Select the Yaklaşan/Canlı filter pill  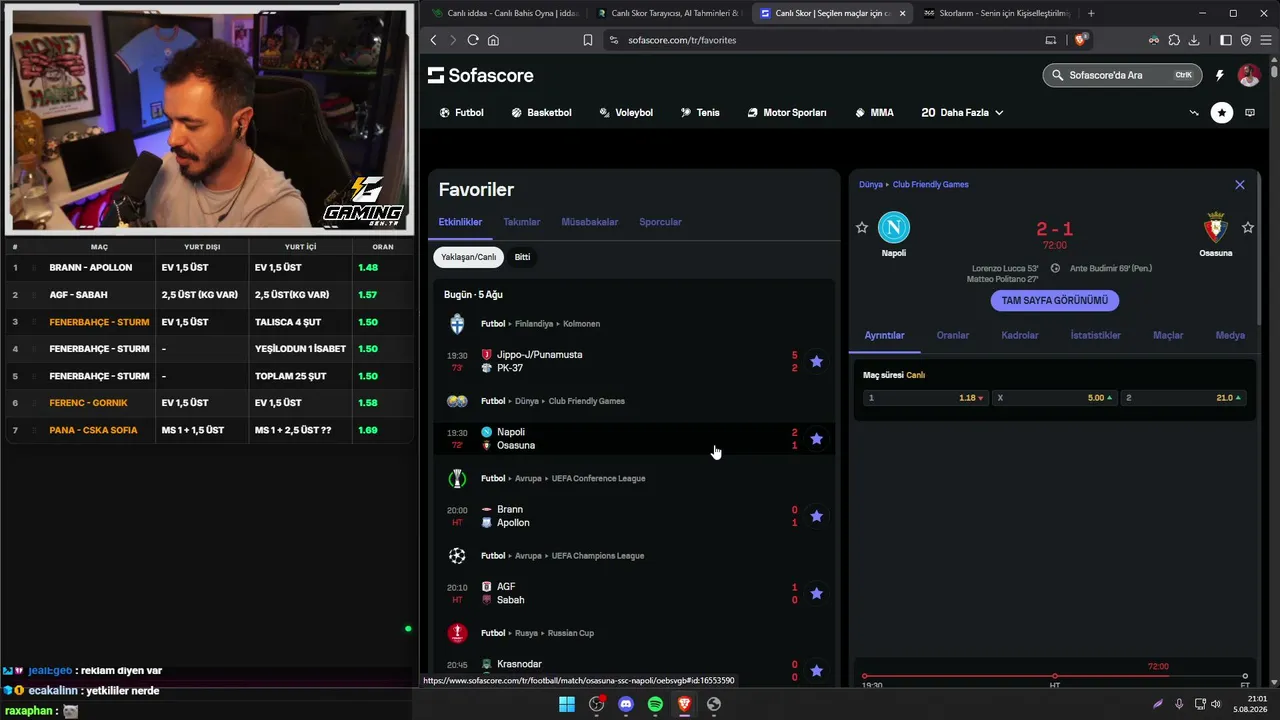point(469,257)
